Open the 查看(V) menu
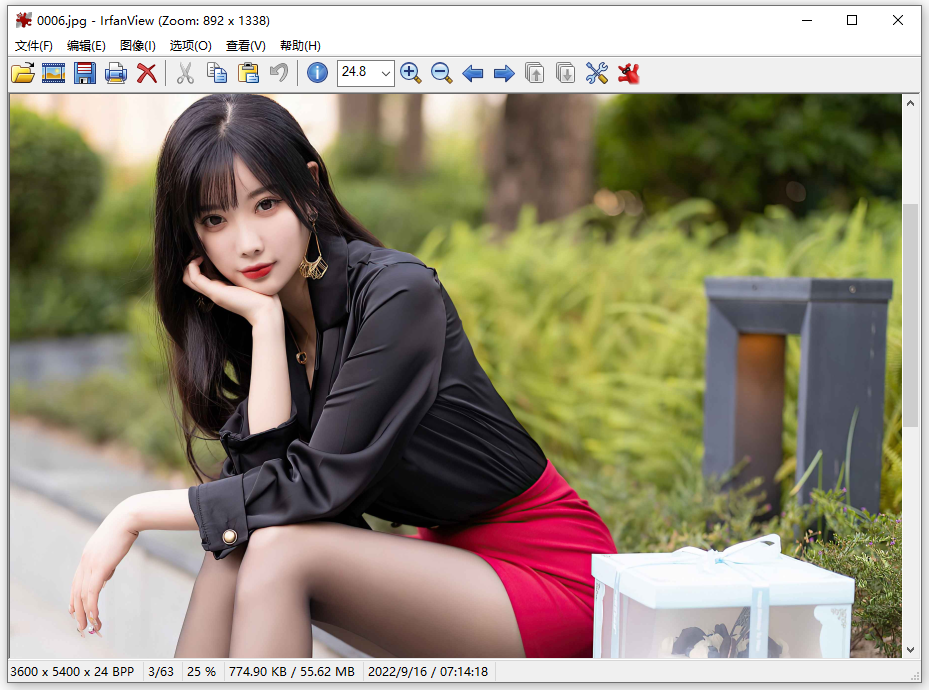929x690 pixels. coord(244,45)
